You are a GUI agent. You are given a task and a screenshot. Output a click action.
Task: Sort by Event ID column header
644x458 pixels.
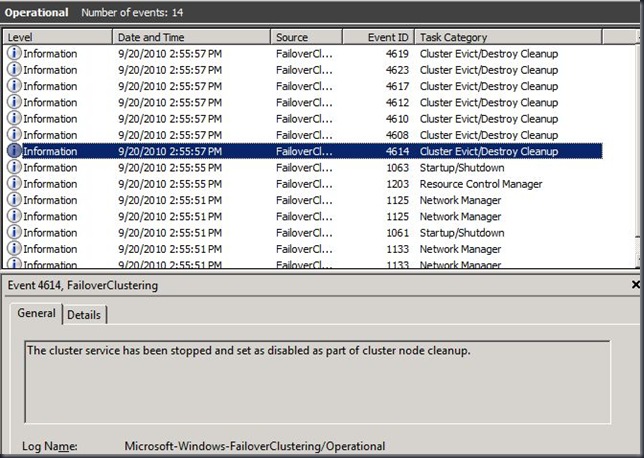pyautogui.click(x=378, y=37)
